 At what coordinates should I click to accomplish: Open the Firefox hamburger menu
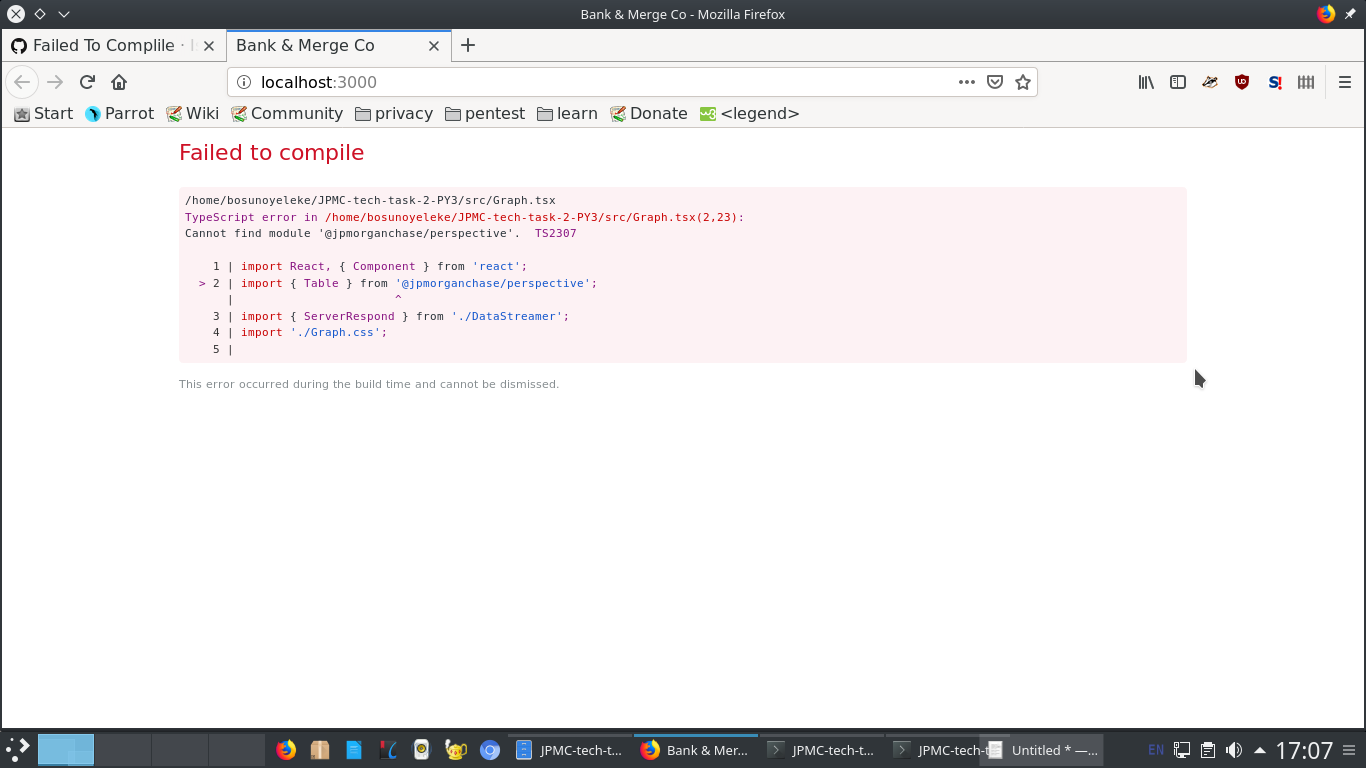pyautogui.click(x=1345, y=82)
